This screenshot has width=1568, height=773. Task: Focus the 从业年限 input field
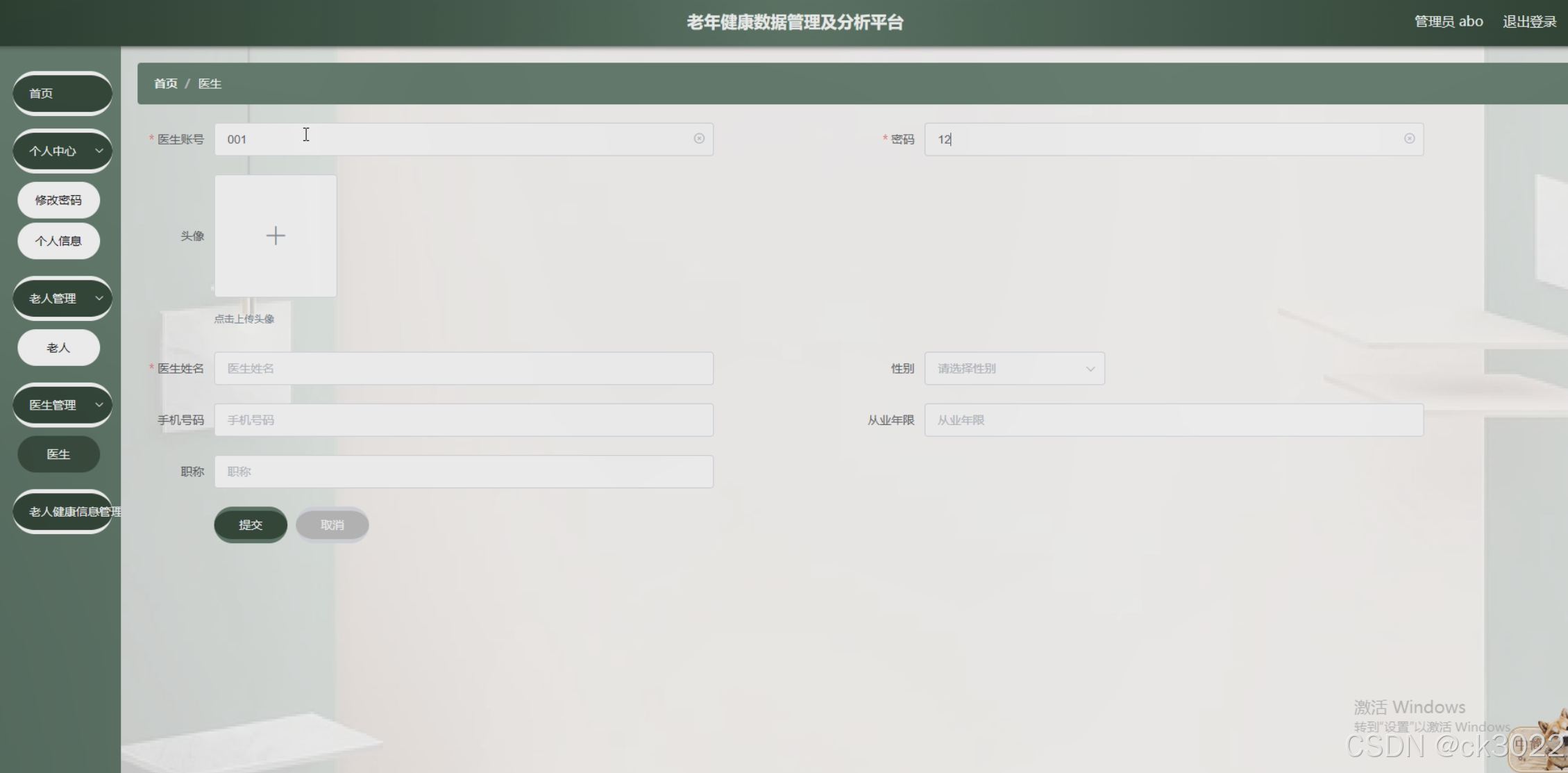pyautogui.click(x=1173, y=420)
